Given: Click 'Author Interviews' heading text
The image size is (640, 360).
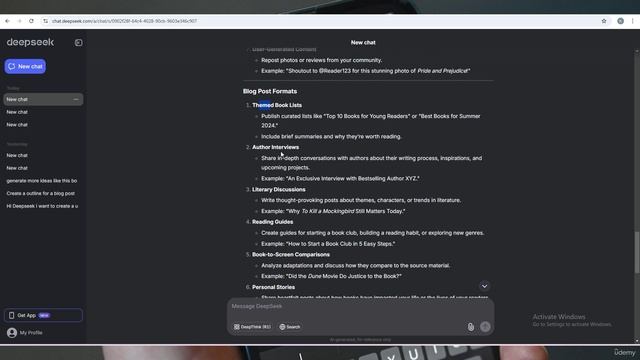Looking at the screenshot, I should tap(276, 147).
